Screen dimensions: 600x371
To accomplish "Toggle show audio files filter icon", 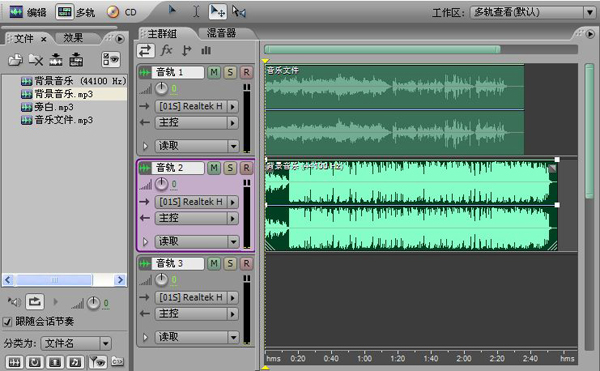I will click(14, 362).
